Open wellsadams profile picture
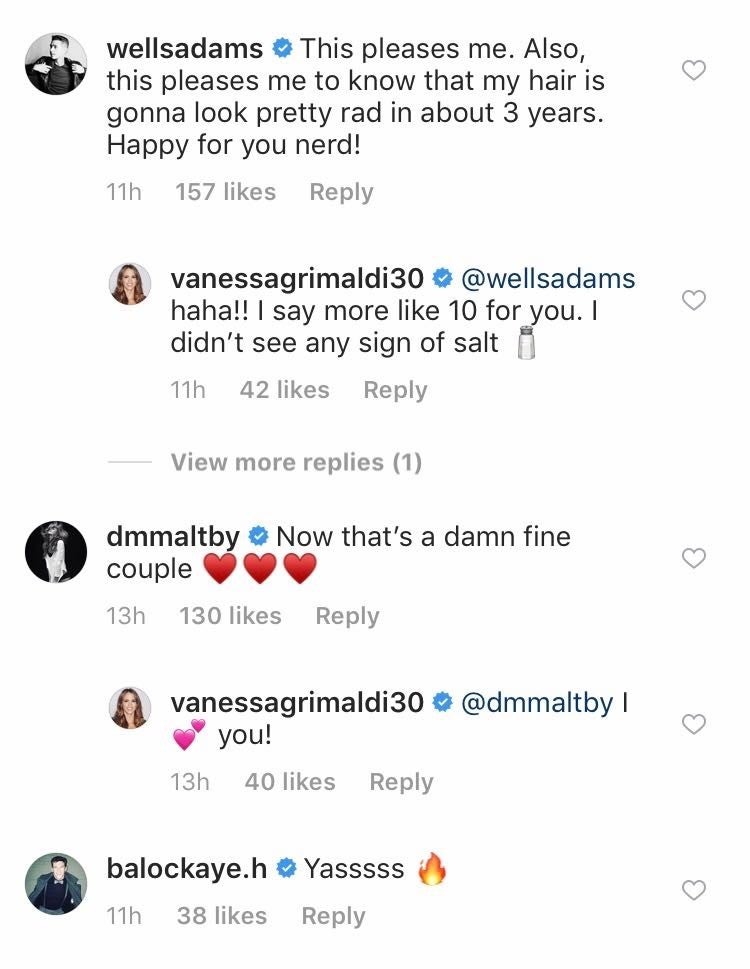This screenshot has height=969, width=750. tap(56, 62)
